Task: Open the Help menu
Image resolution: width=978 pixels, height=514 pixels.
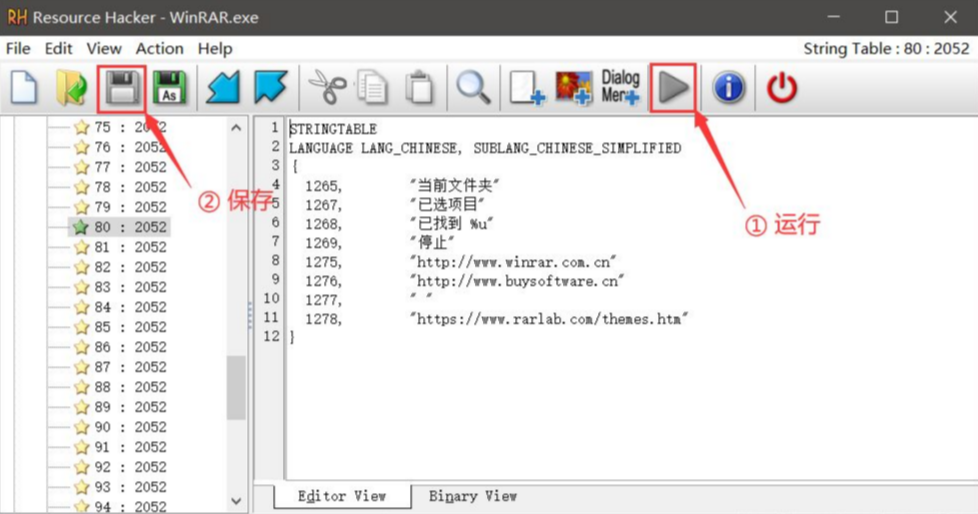Action: (215, 49)
